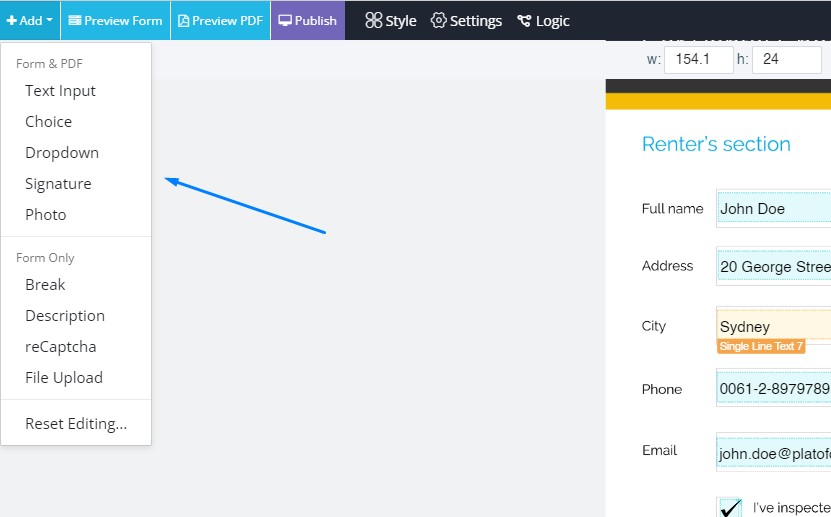Open the Style panel

[390, 20]
